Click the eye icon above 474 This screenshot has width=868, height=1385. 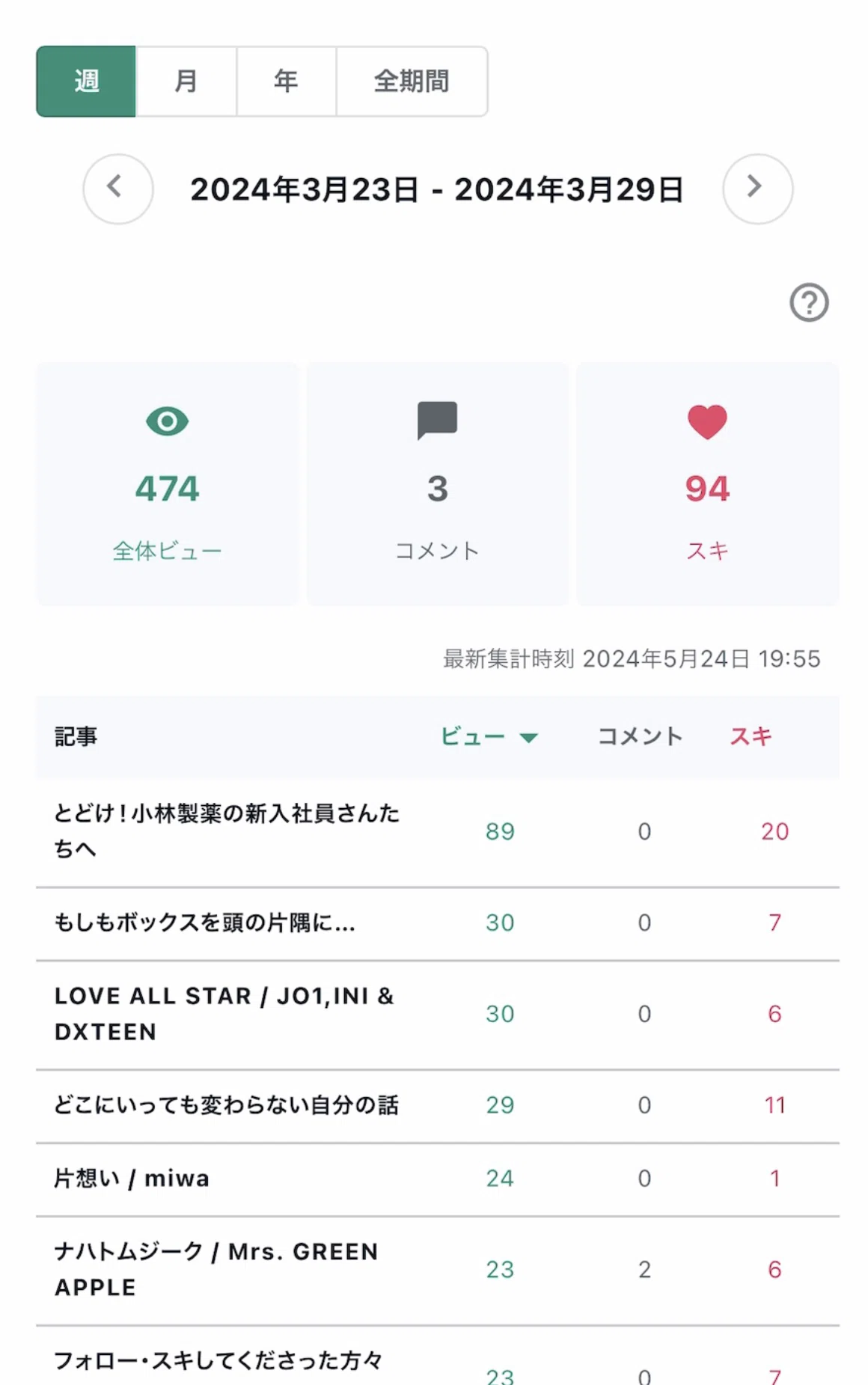tap(167, 421)
